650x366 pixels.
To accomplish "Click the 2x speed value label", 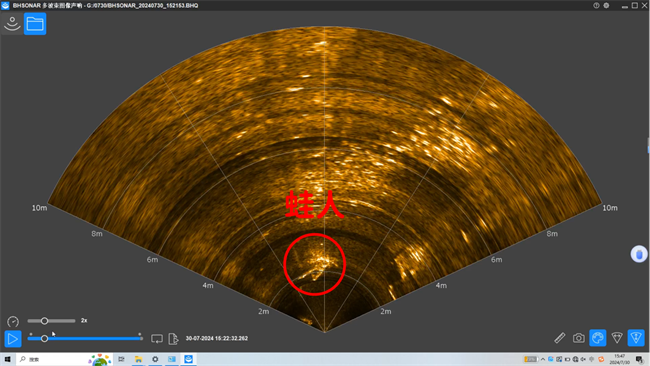I will click(x=84, y=320).
